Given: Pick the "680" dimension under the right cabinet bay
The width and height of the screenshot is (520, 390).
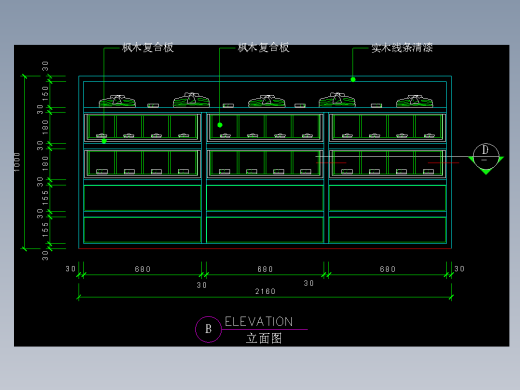Looking at the screenshot, I should coord(387,269).
